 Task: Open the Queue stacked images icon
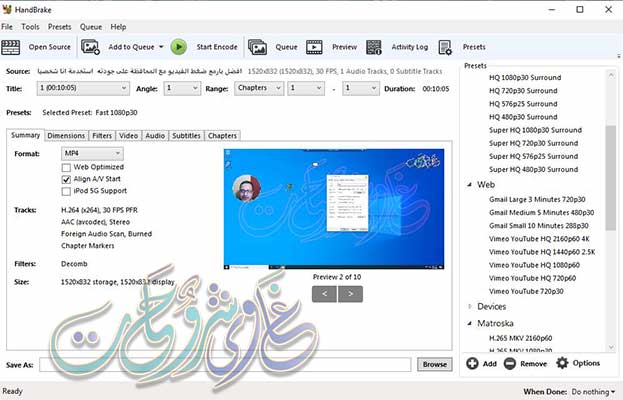257,47
